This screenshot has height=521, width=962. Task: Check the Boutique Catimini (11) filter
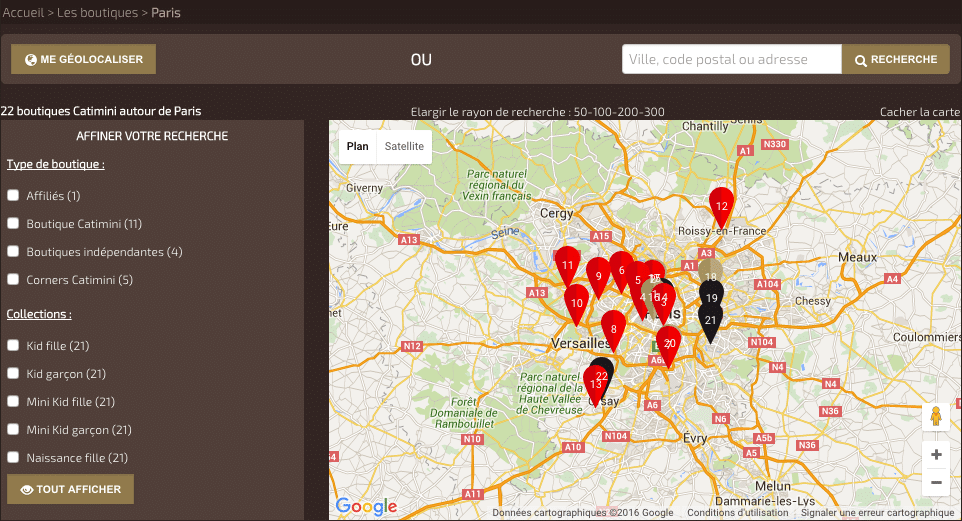pos(13,223)
